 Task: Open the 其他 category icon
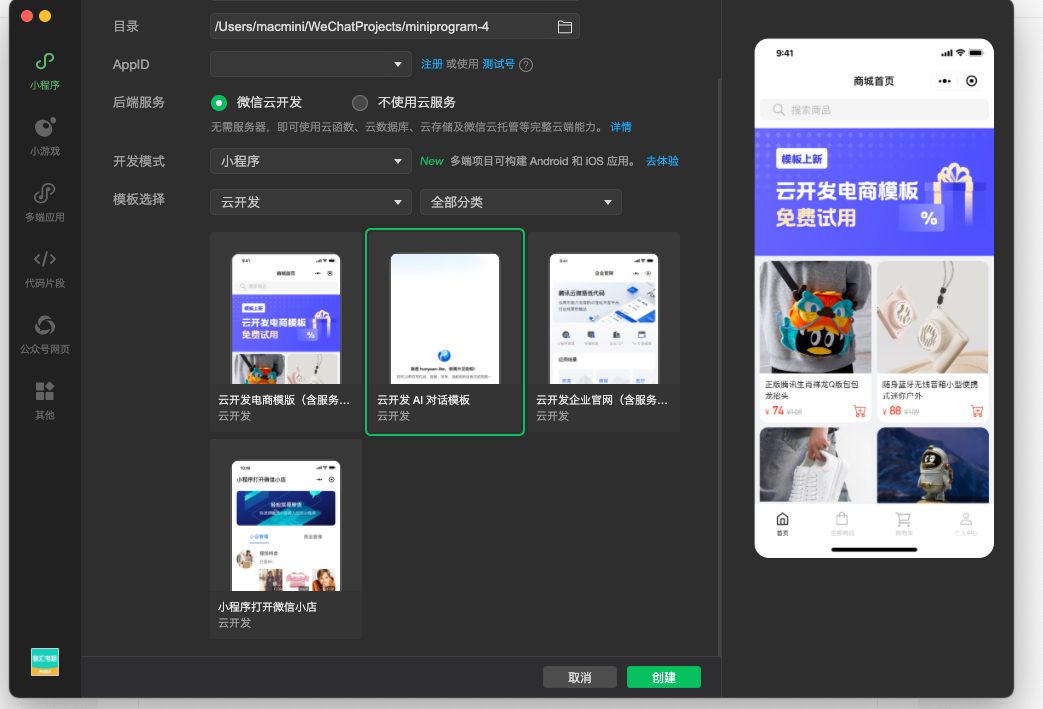click(45, 391)
